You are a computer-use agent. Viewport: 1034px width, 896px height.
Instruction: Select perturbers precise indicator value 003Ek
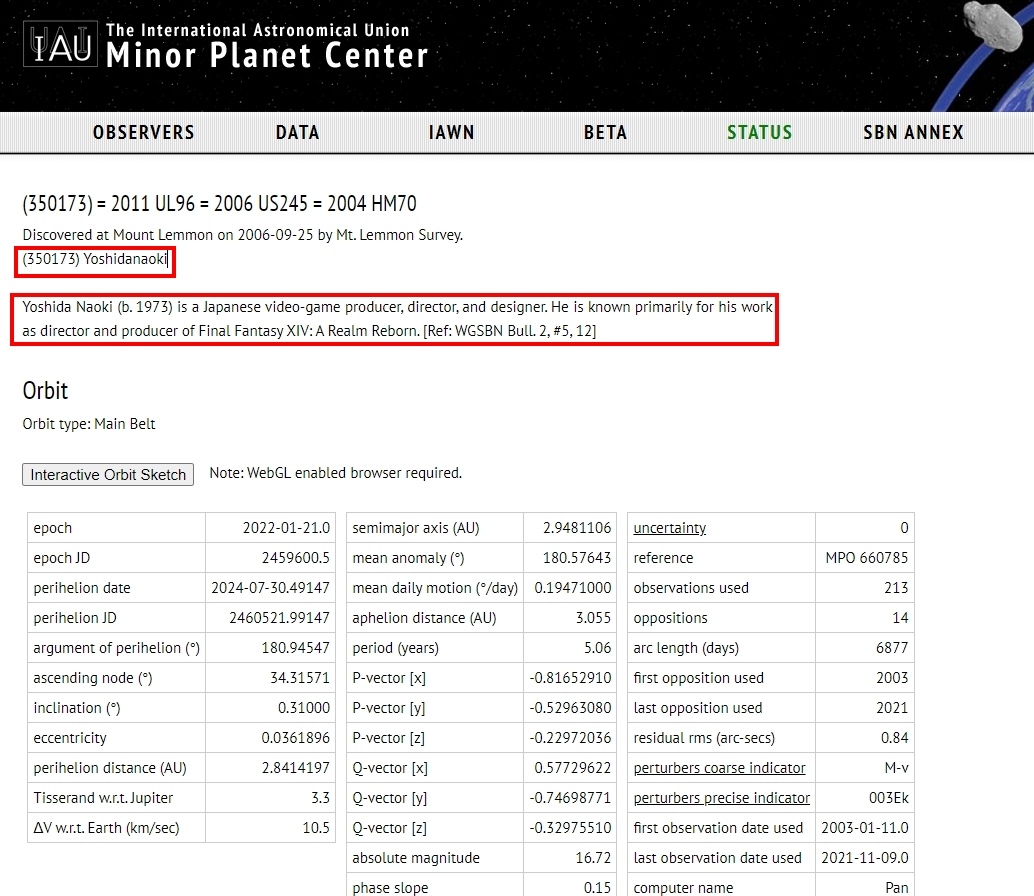(x=889, y=798)
